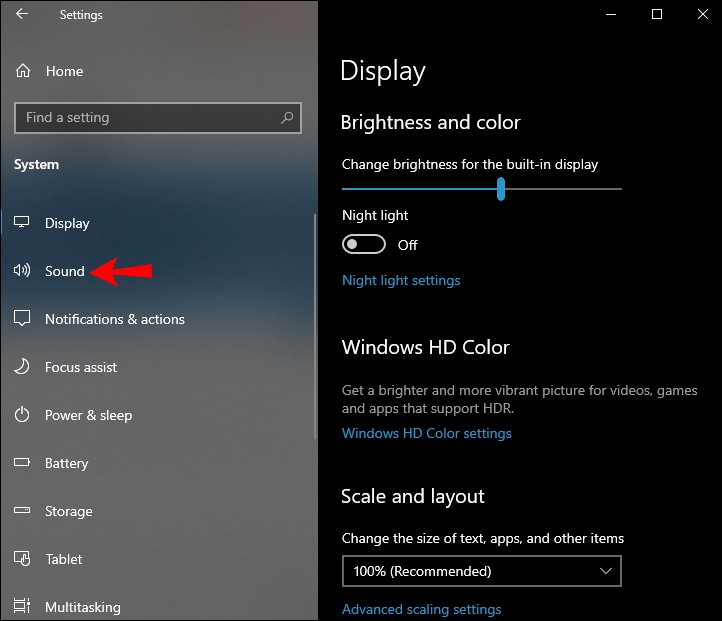Go to Settings Home
722x621 pixels.
click(x=158, y=71)
